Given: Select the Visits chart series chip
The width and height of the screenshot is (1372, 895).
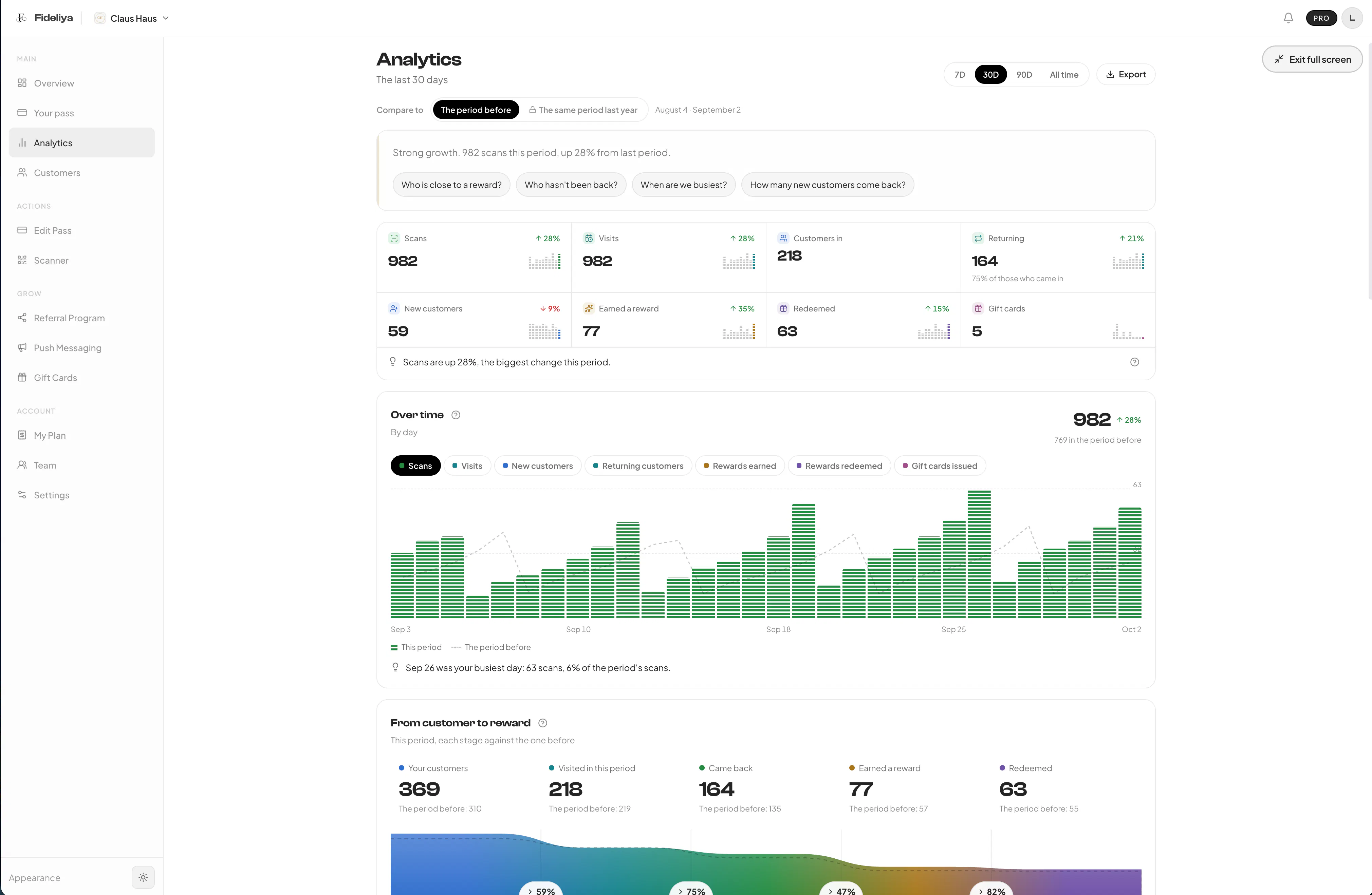Looking at the screenshot, I should click(x=467, y=466).
